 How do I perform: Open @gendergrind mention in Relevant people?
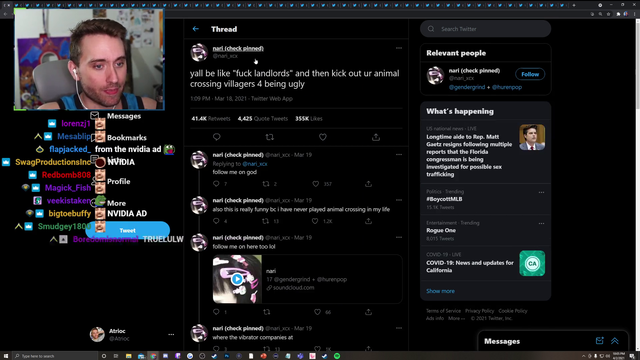[x=467, y=87]
